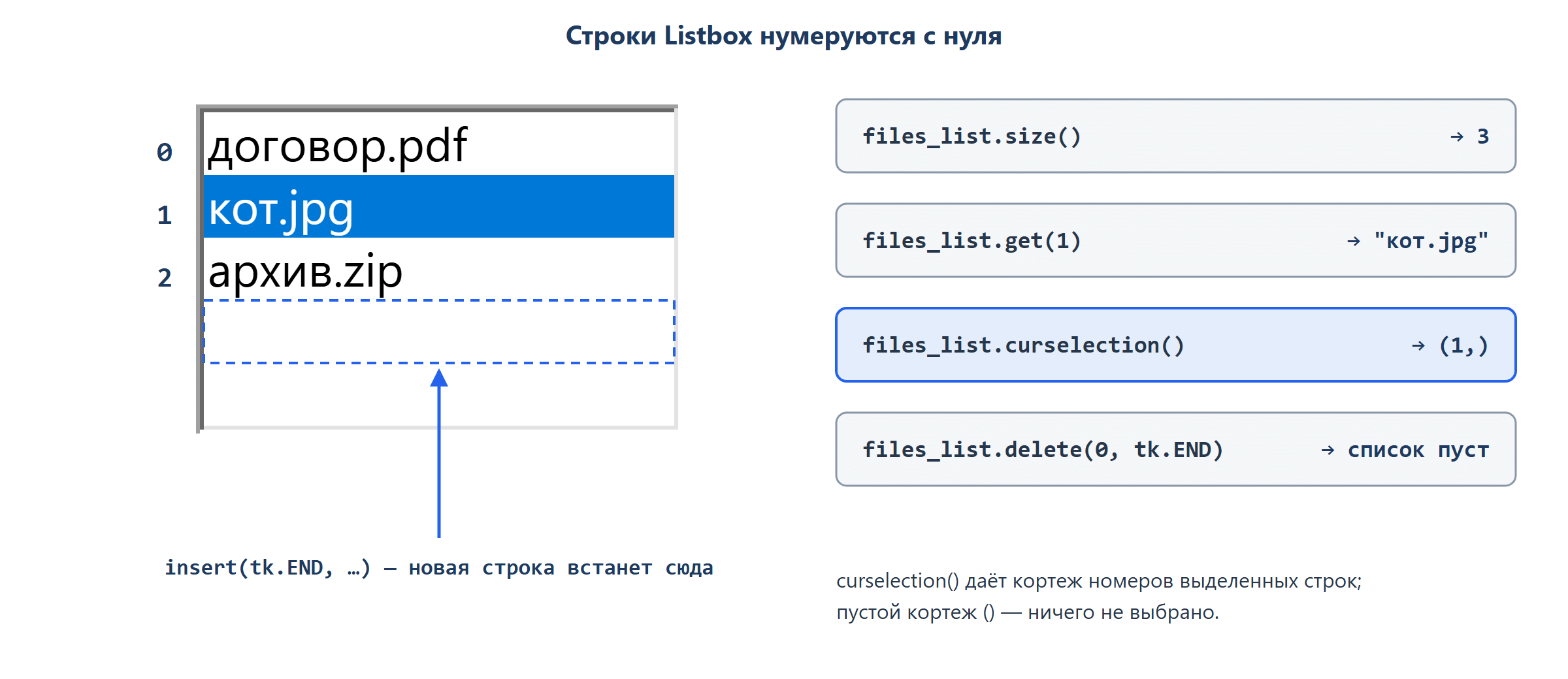Screen dimensions: 1568x679
Task: Click the files_list.get(1) code card
Action: 1176,240
